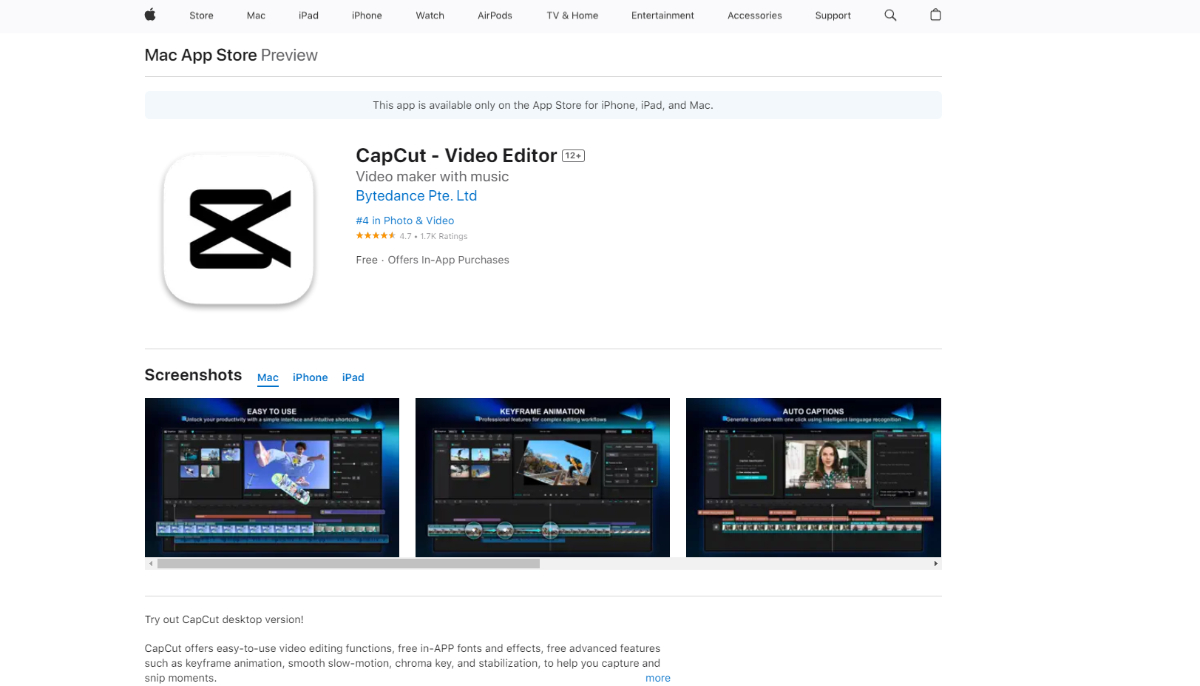This screenshot has height=686, width=1200.
Task: Open the search magnifier icon
Action: click(x=891, y=15)
